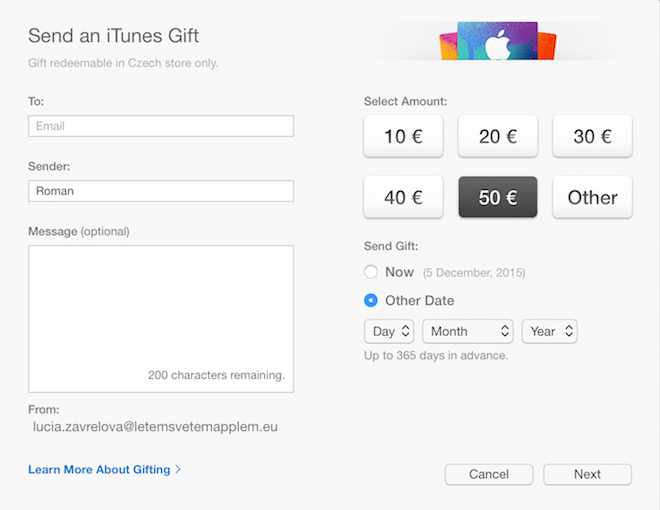Click the chevron beside Learn More About Gifting
This screenshot has width=660, height=510.
tap(179, 469)
